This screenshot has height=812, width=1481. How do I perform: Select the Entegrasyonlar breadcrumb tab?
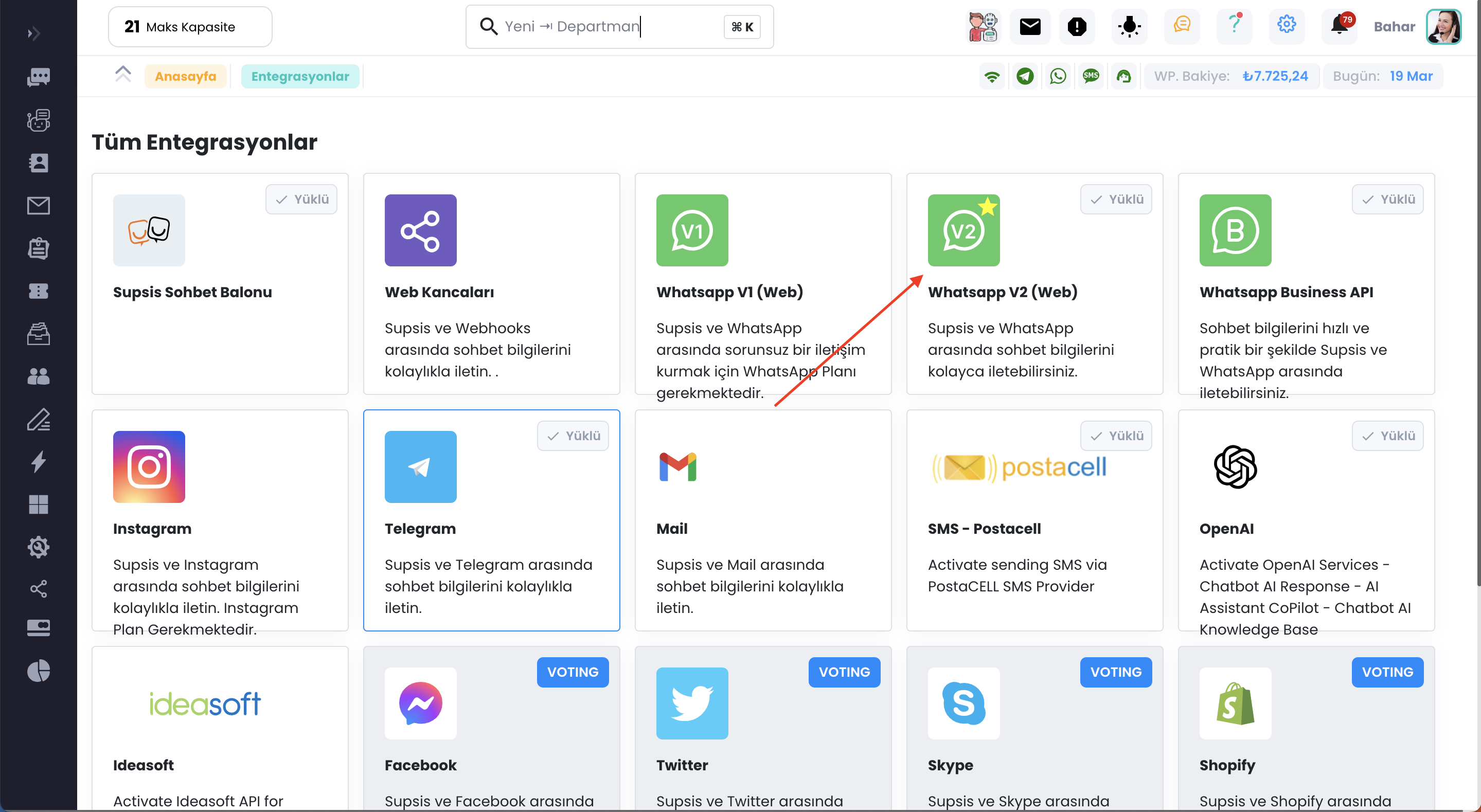(300, 77)
